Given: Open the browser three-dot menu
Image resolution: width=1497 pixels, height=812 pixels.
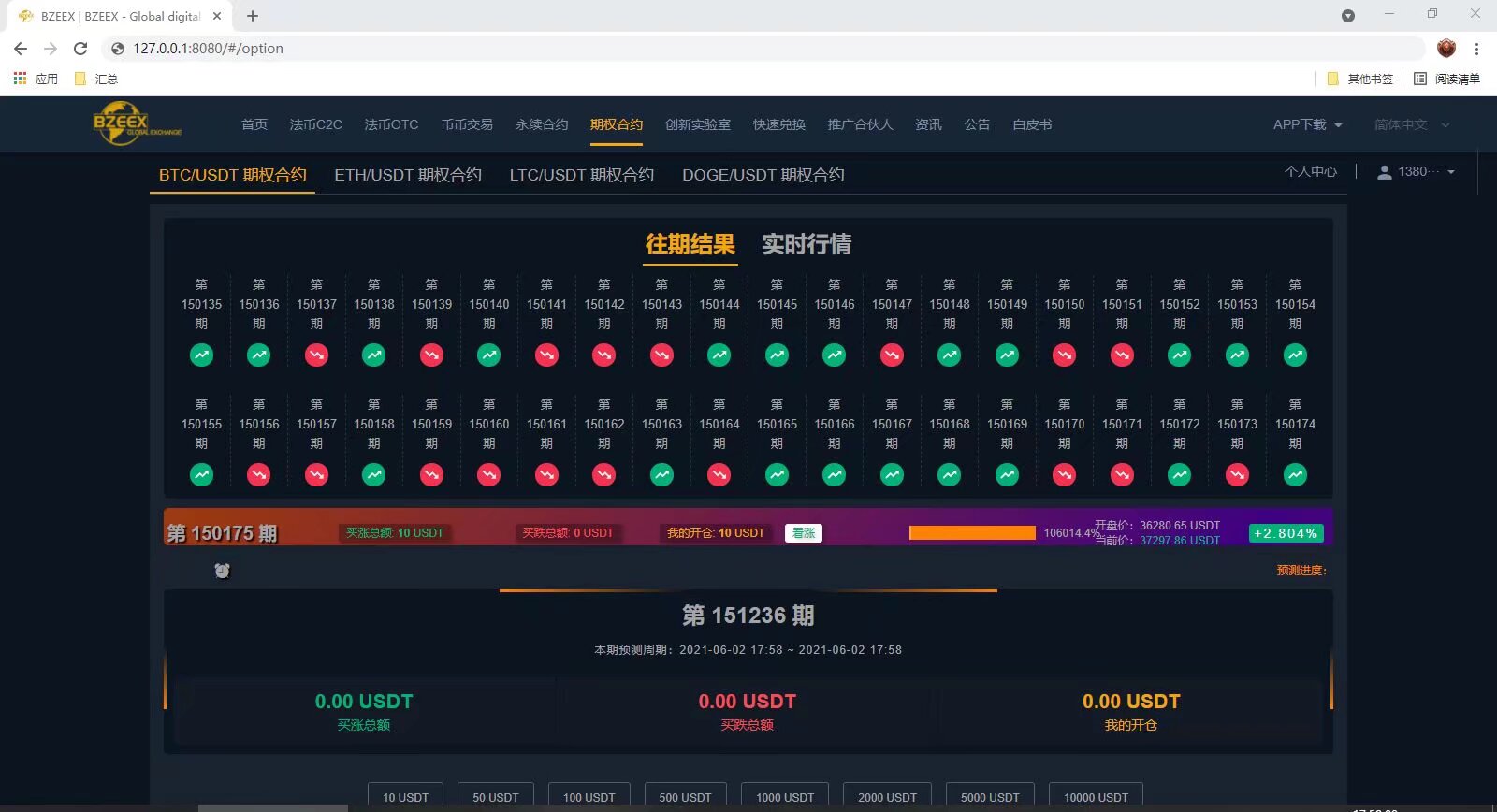Looking at the screenshot, I should 1476,49.
